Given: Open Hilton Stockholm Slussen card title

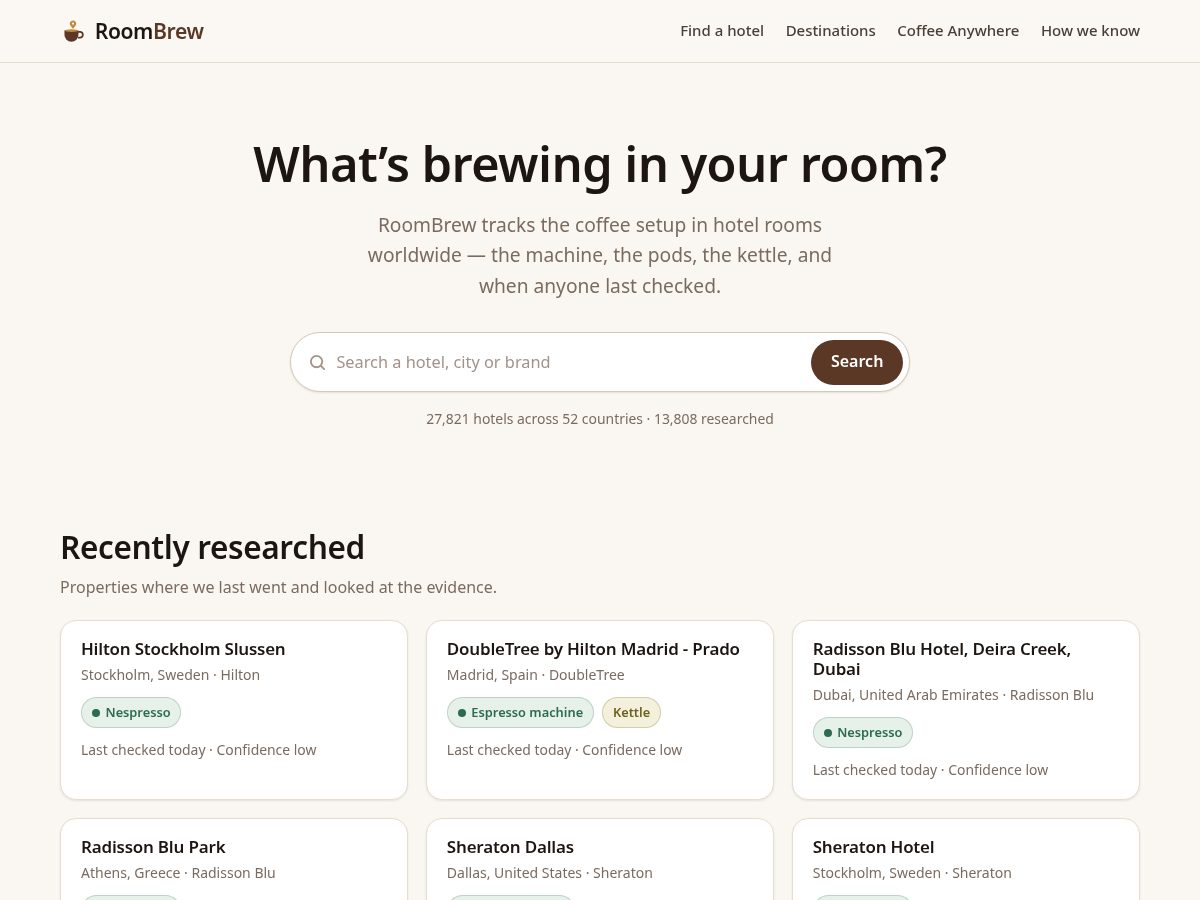Looking at the screenshot, I should coord(183,649).
